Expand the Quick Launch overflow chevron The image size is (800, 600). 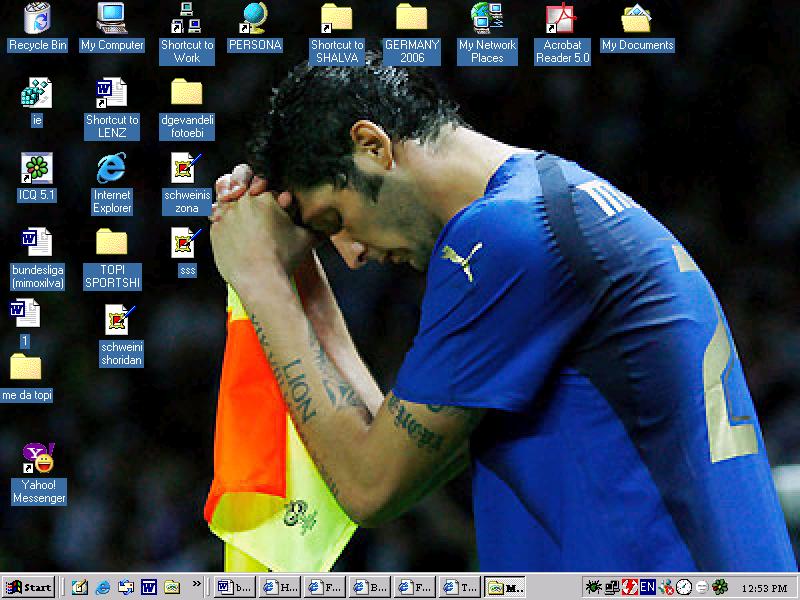tap(196, 586)
